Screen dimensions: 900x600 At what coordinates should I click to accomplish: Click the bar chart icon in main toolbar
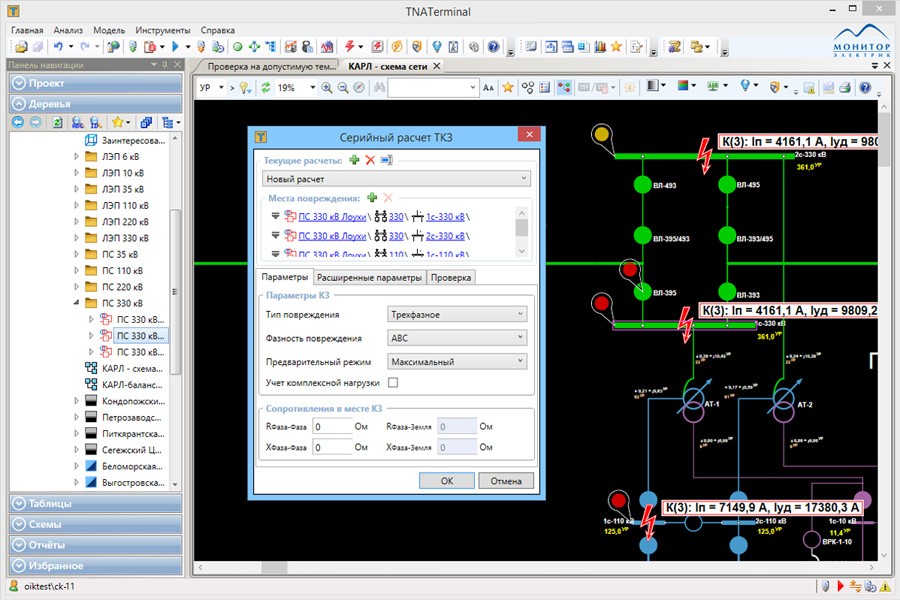tap(600, 47)
